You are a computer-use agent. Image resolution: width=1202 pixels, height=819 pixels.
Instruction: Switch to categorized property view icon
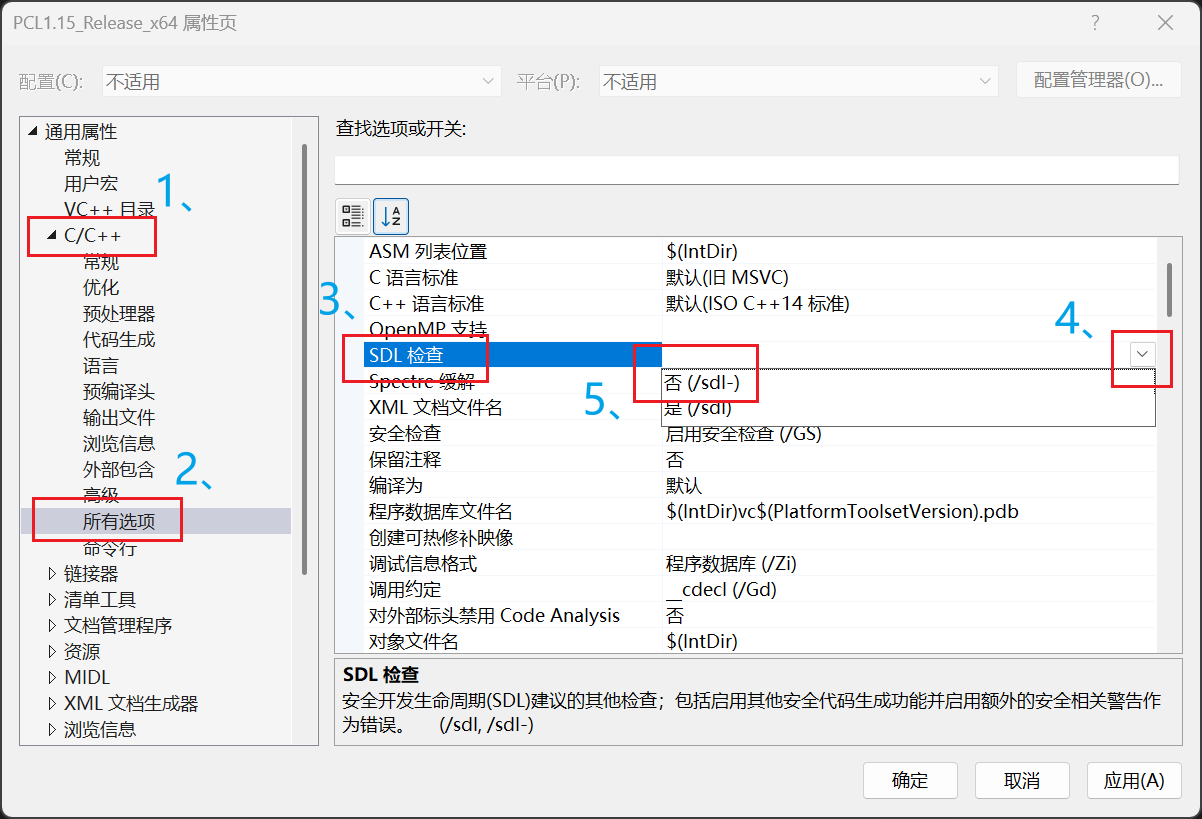point(353,215)
